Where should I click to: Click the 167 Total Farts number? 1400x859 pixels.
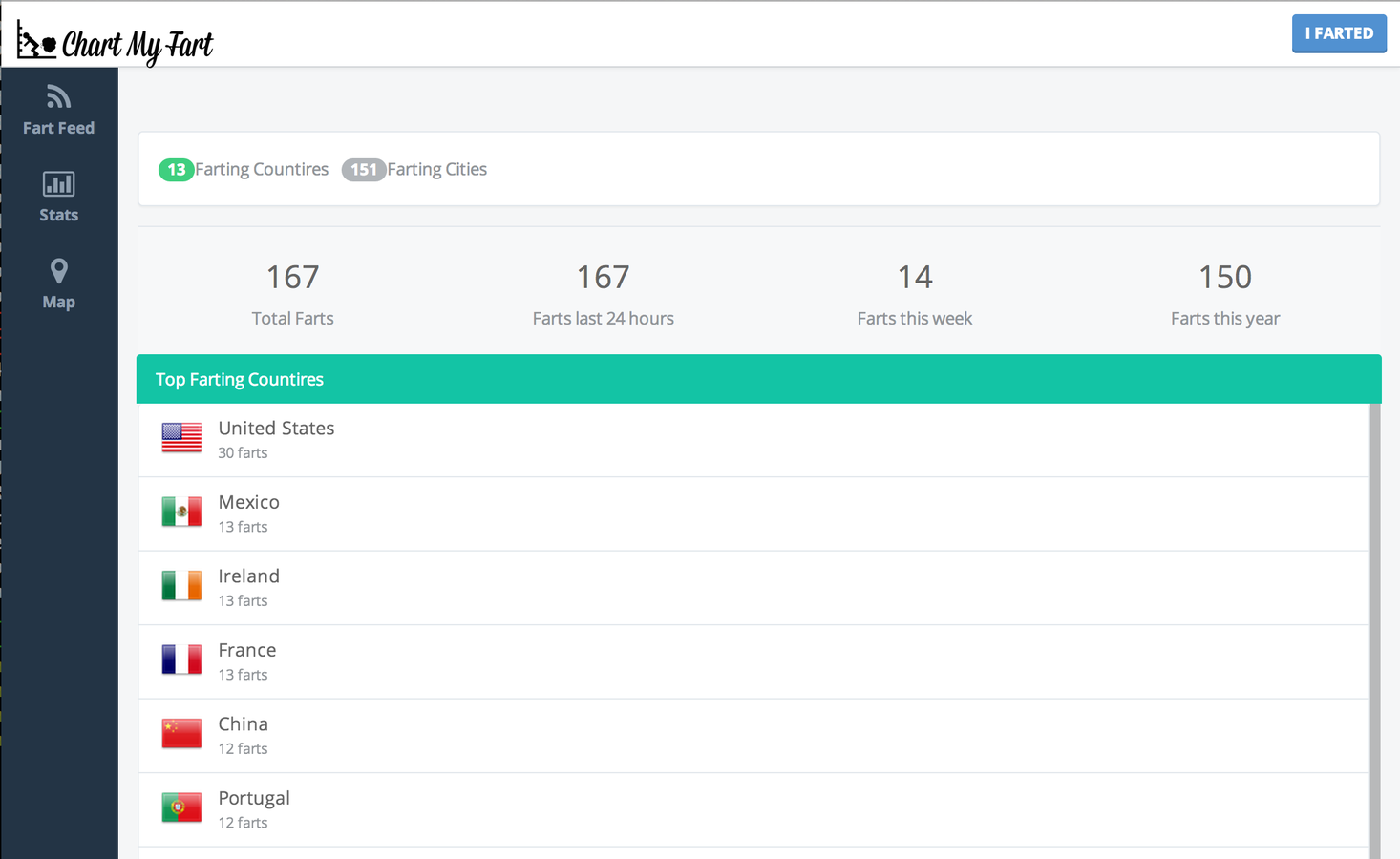(x=292, y=277)
